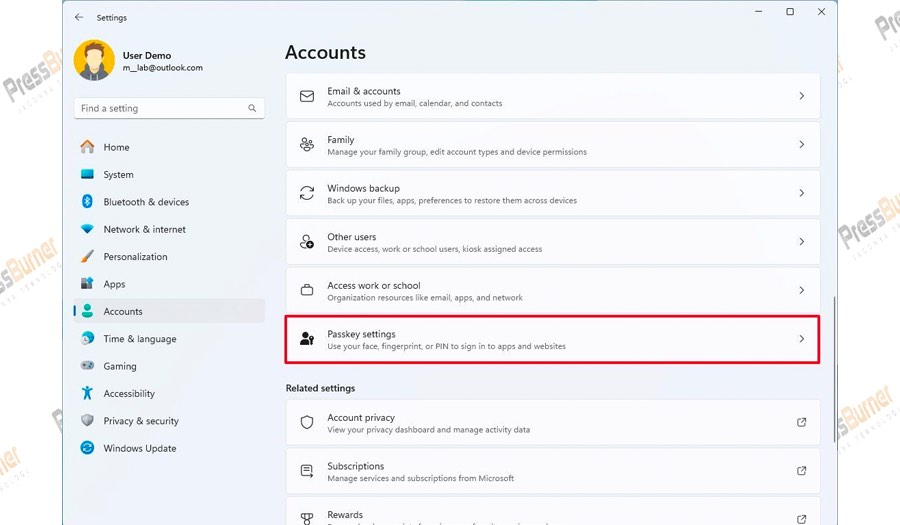Click the Accessibility figure icon in sidebar

point(87,393)
